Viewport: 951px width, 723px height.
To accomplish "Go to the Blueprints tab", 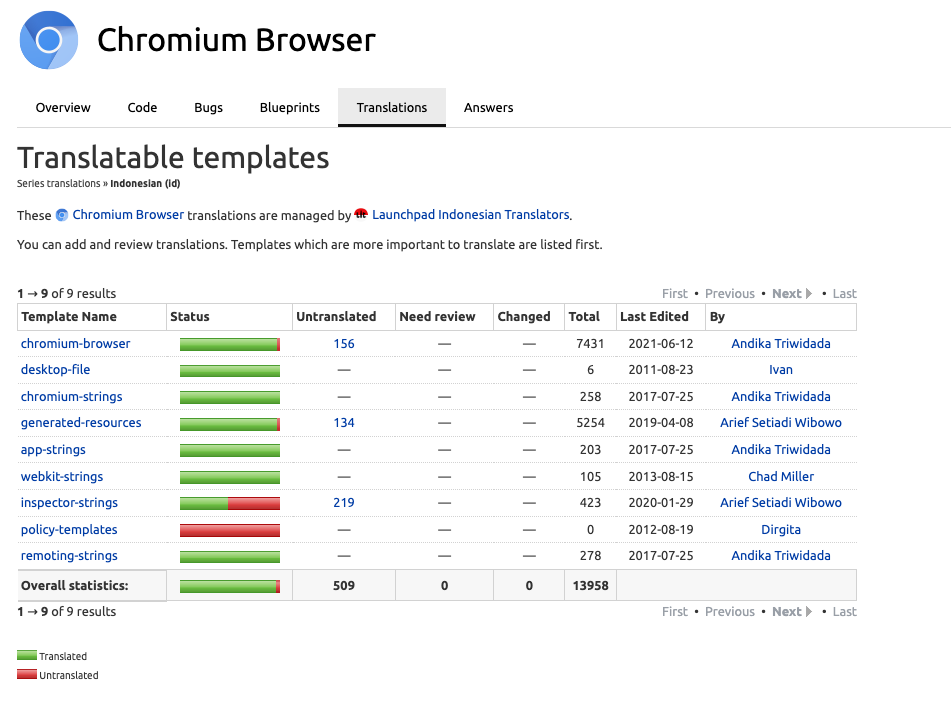I will [289, 107].
